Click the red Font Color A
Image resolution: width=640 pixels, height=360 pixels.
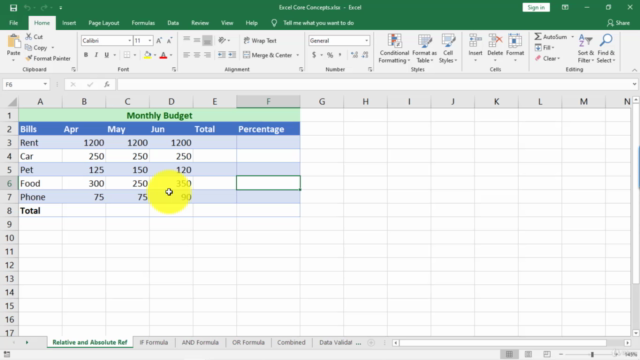[163, 55]
